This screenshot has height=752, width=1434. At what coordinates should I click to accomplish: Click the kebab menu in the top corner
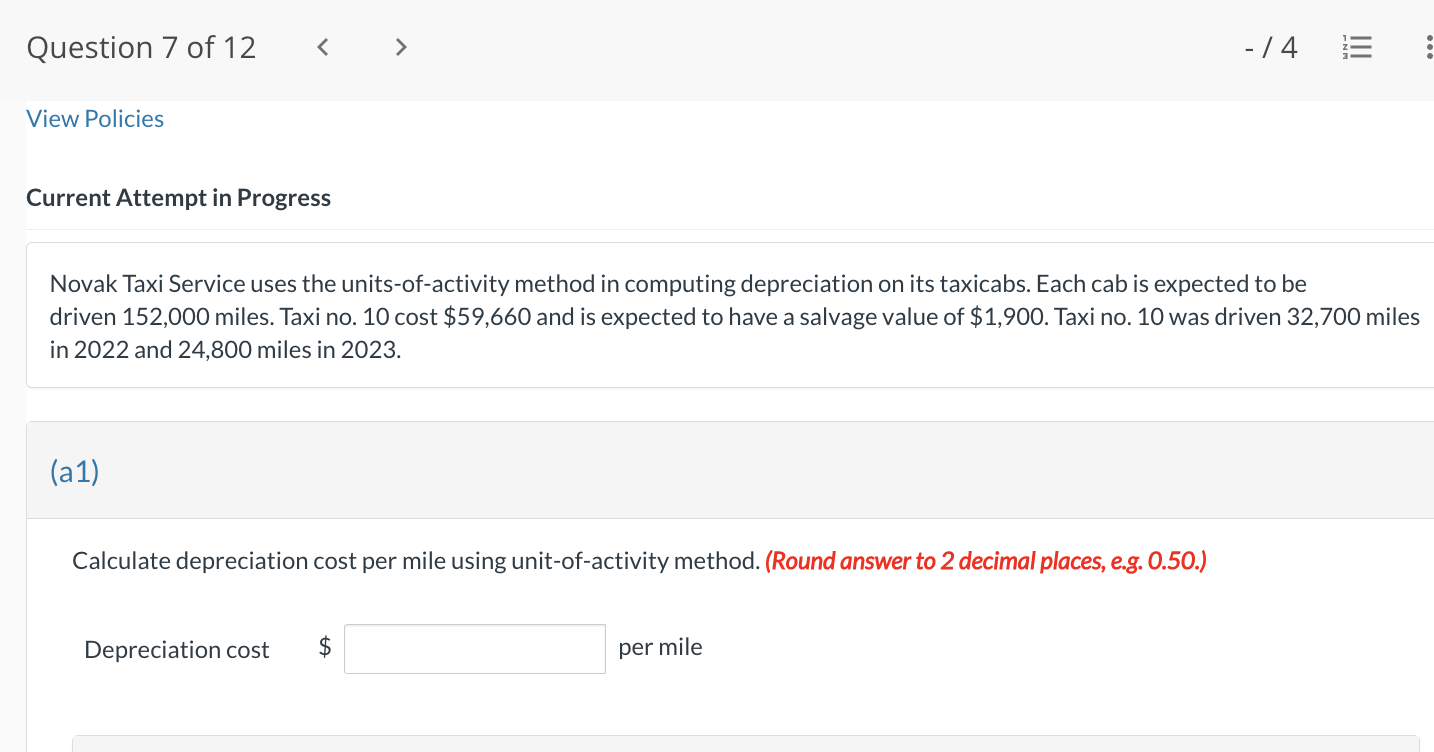click(1430, 47)
